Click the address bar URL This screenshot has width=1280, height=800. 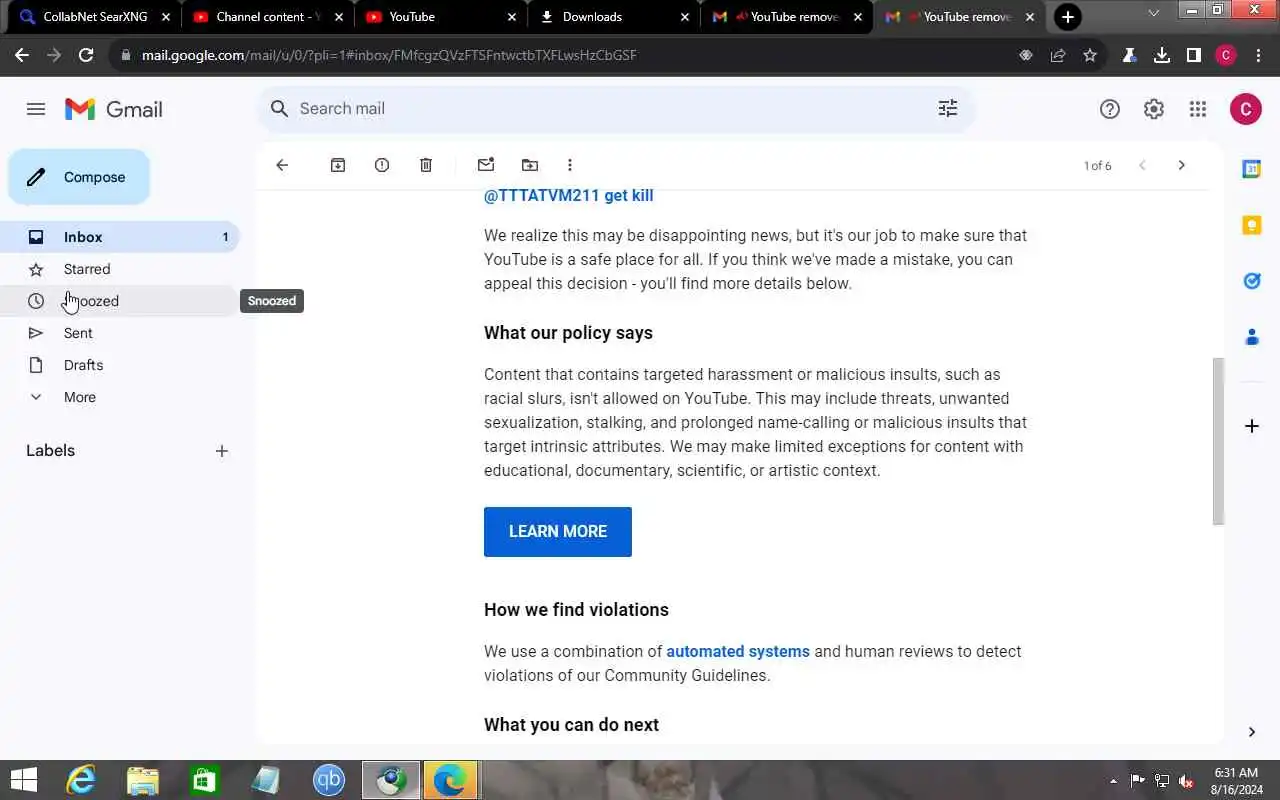pyautogui.click(x=389, y=55)
